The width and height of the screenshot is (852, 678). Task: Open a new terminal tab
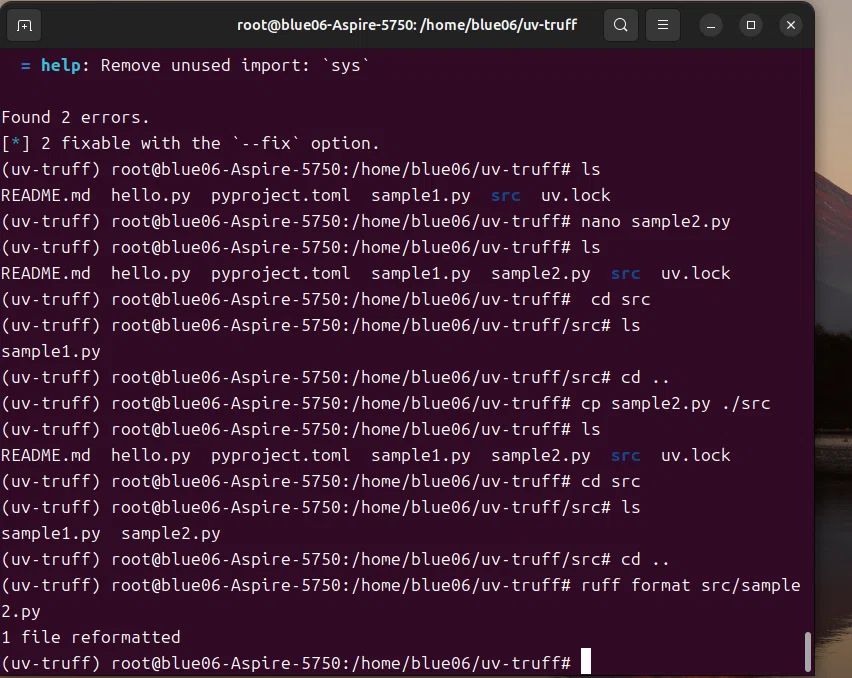24,25
